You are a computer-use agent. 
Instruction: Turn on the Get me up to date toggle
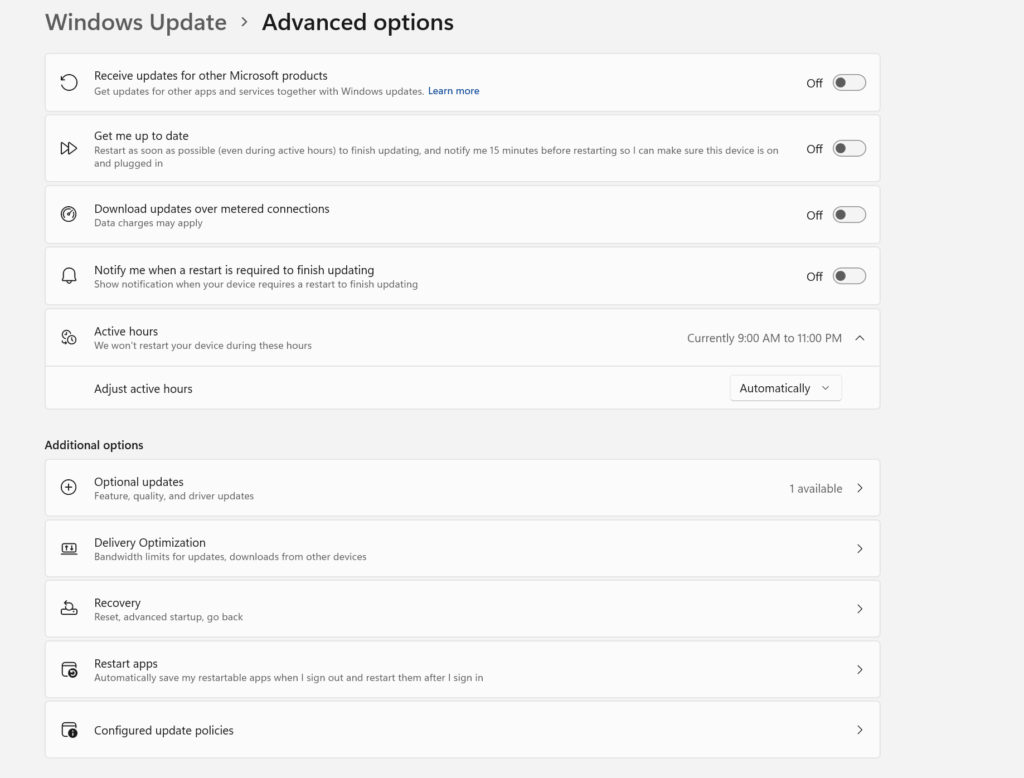click(849, 148)
